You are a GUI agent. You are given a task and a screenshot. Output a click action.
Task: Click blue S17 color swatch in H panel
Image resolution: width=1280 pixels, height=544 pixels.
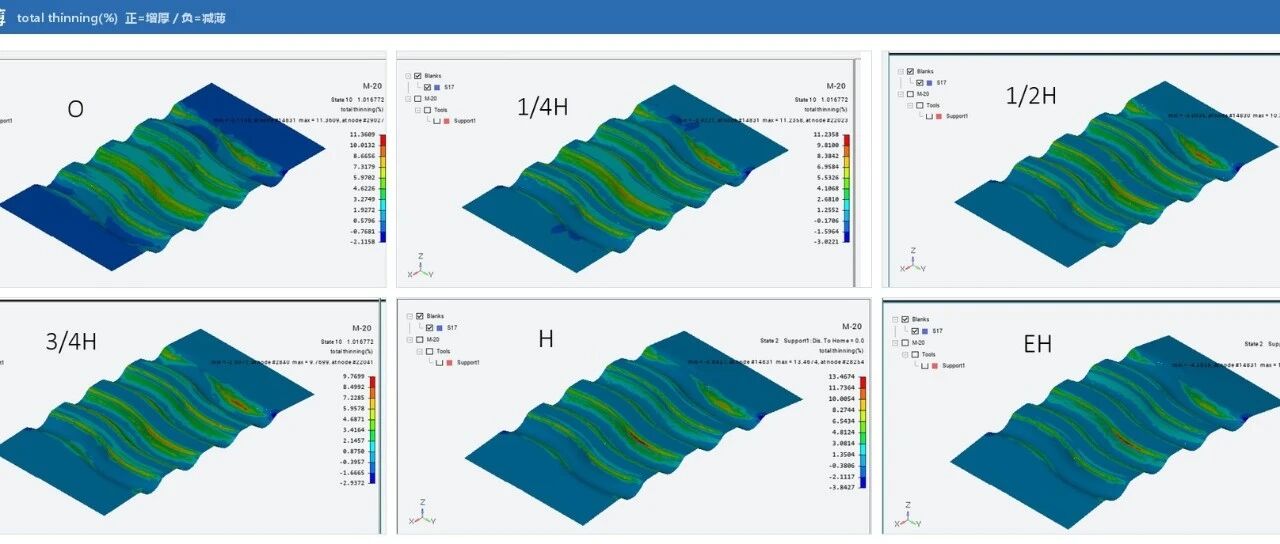(x=439, y=328)
